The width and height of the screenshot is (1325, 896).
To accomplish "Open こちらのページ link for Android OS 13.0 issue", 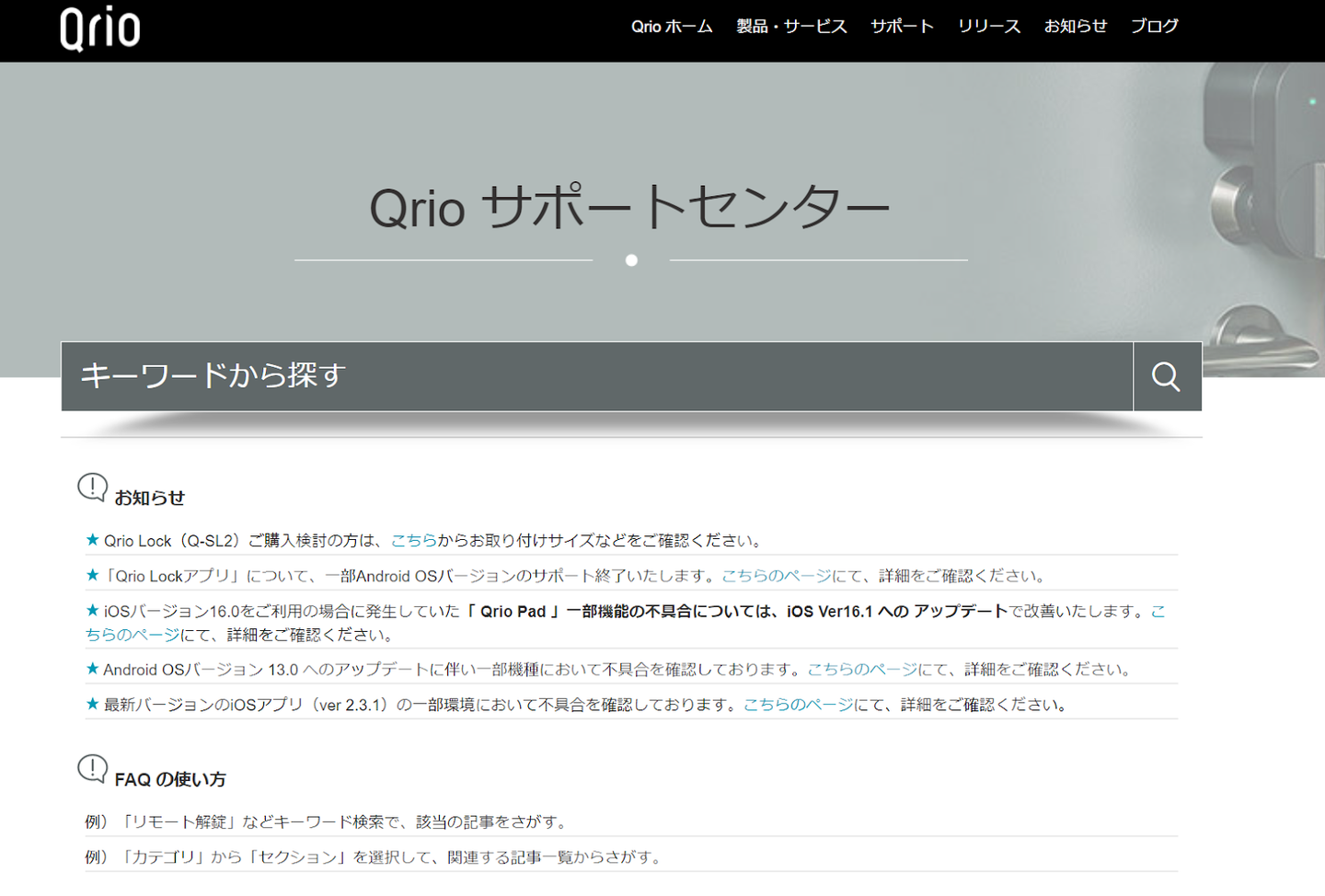I will point(862,670).
